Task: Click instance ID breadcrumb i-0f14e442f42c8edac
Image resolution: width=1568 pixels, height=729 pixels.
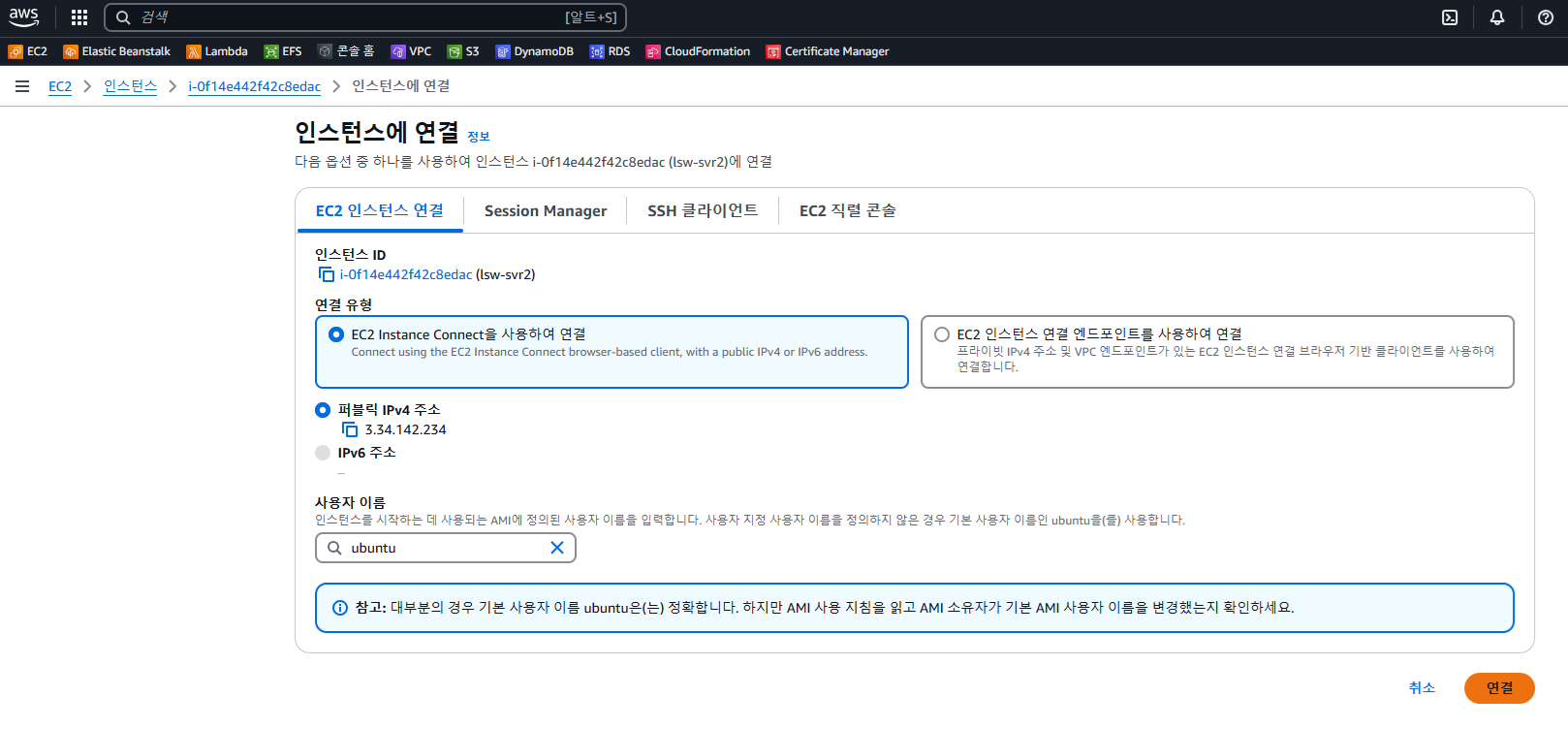Action: pyautogui.click(x=255, y=86)
